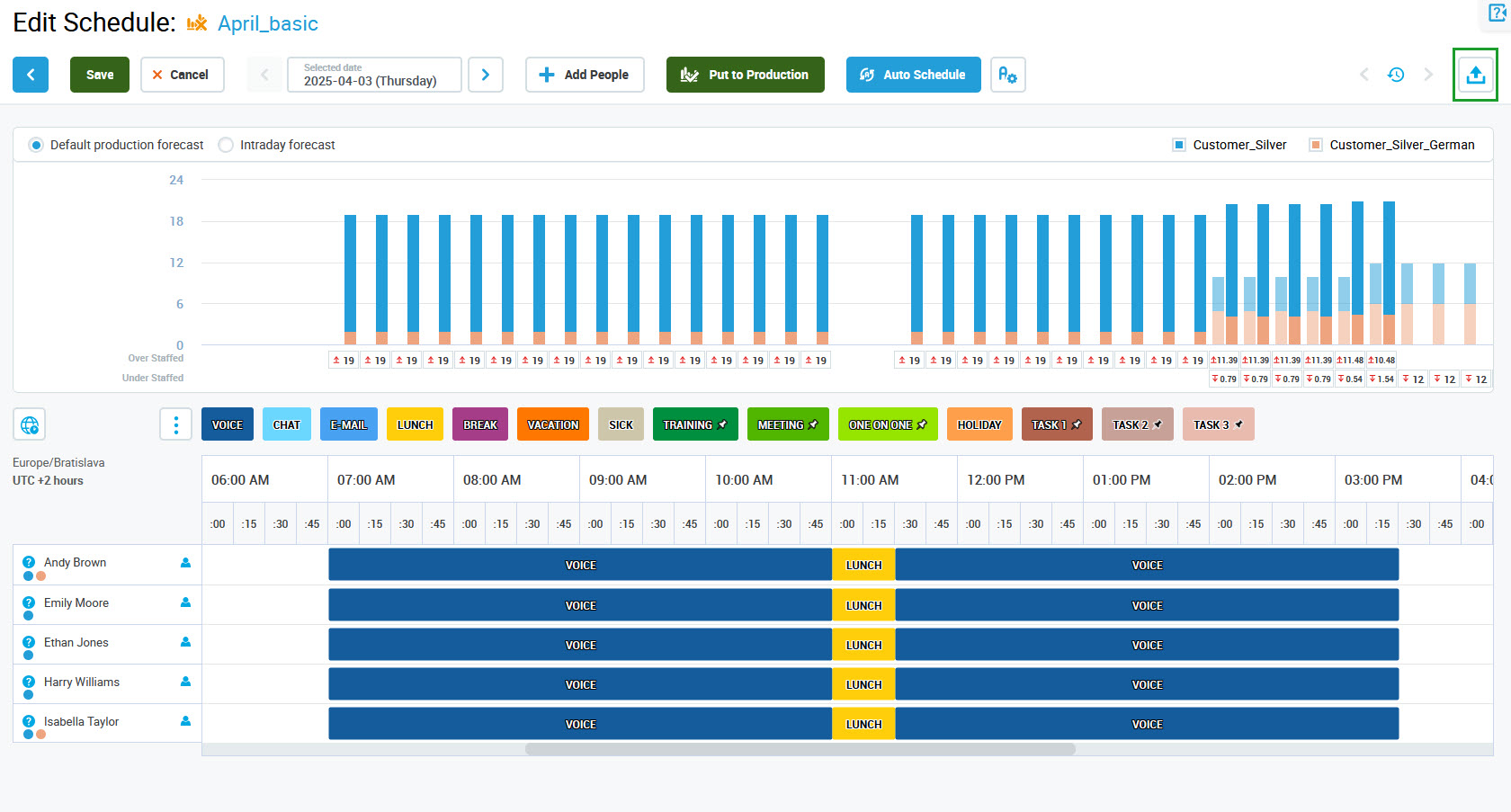Click the horizontal timeline scrollbar
Screen dimensions: 1511x812
pyautogui.click(x=800, y=749)
